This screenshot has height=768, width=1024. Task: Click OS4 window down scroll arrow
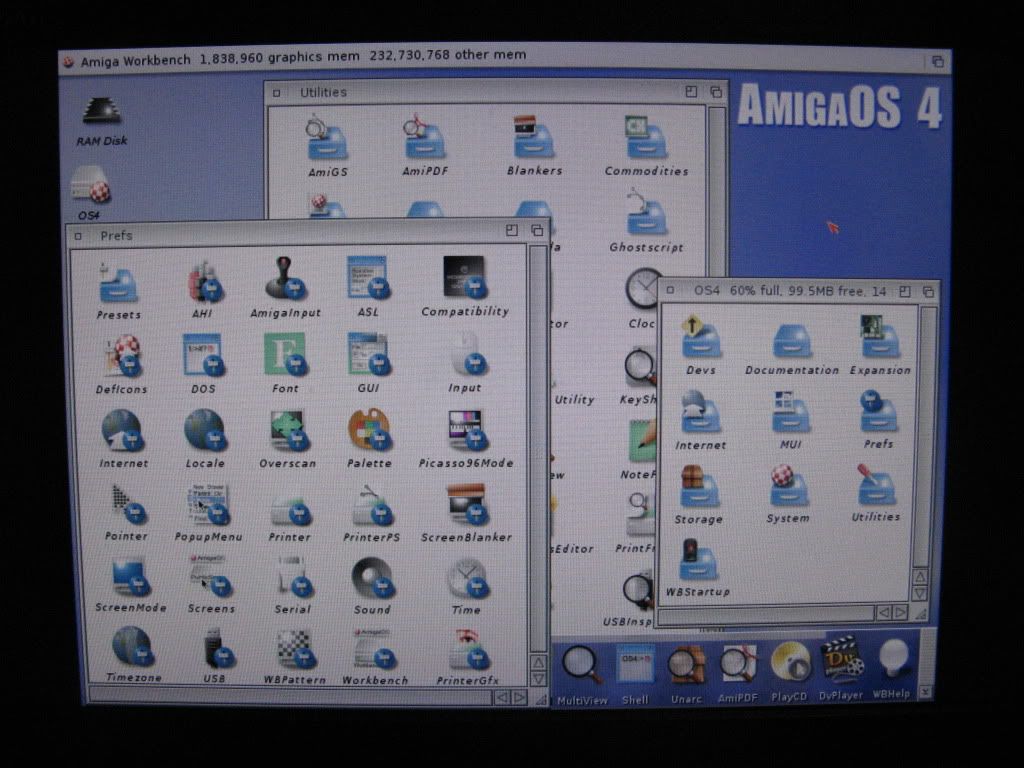click(x=920, y=593)
